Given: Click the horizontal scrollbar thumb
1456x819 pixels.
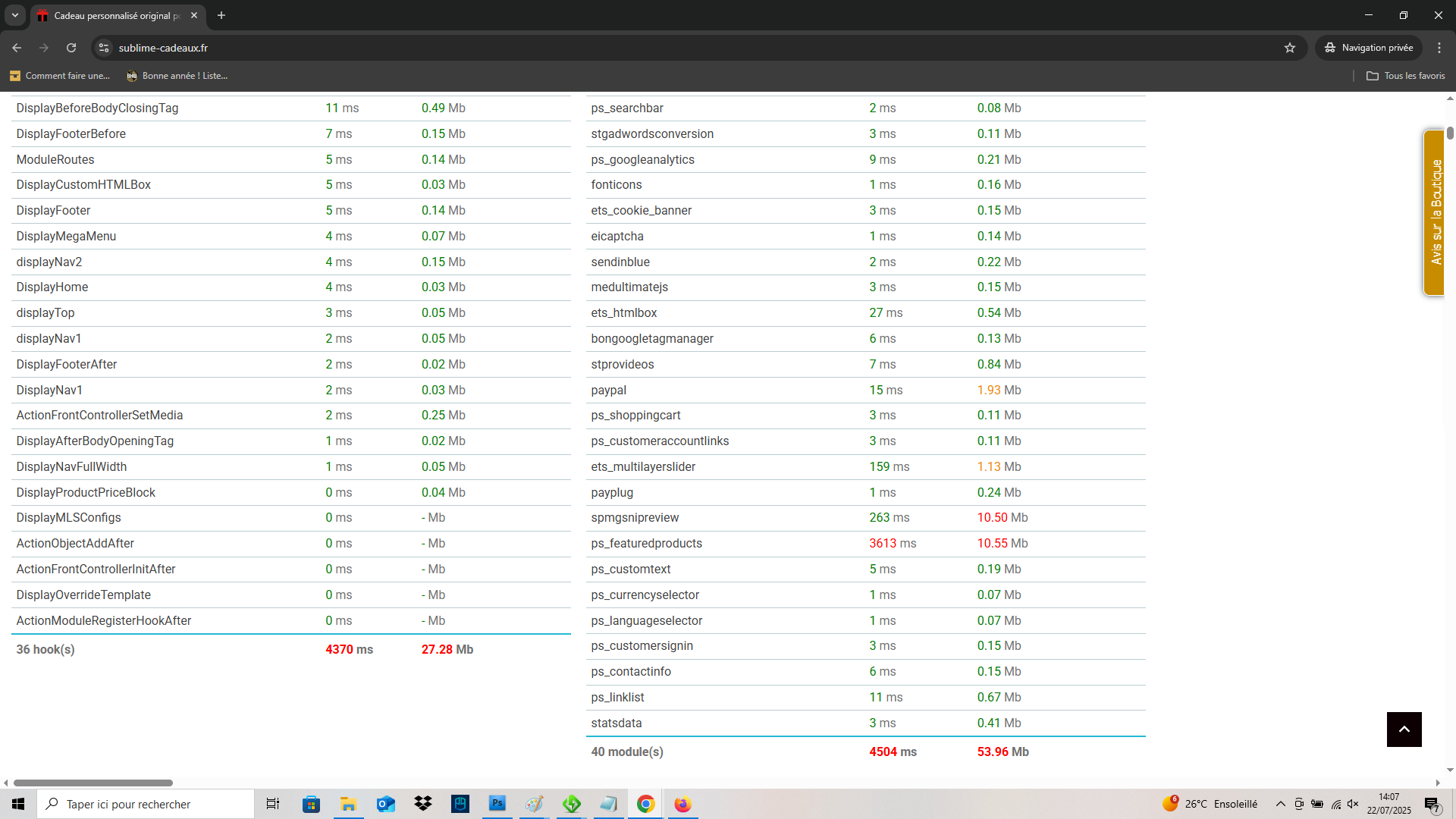Looking at the screenshot, I should tap(93, 783).
